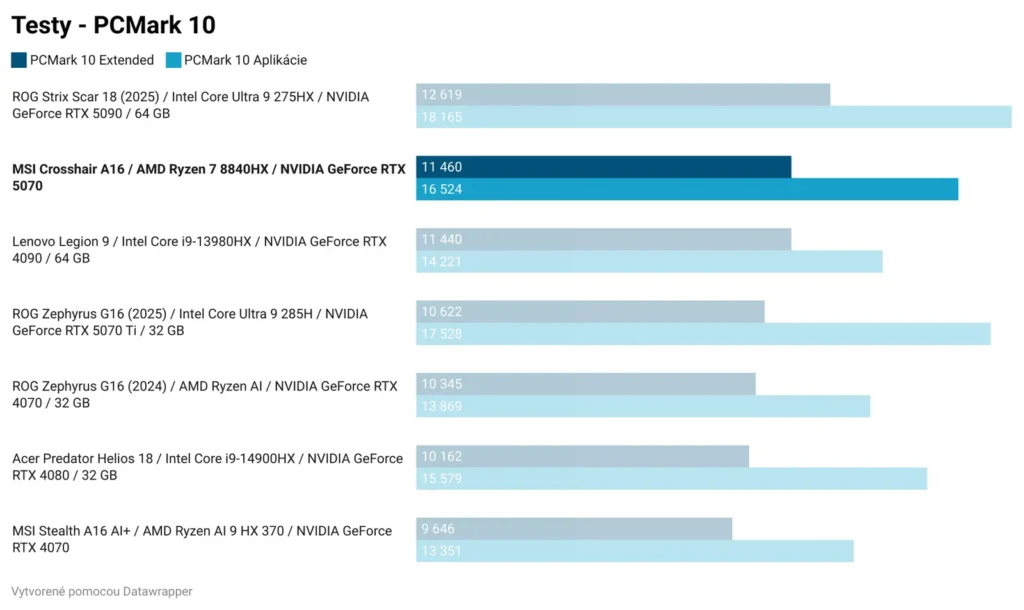
Task: Click the ROG Zephyrus G16 (2025) bar showing 17 528
Action: pyautogui.click(x=703, y=334)
